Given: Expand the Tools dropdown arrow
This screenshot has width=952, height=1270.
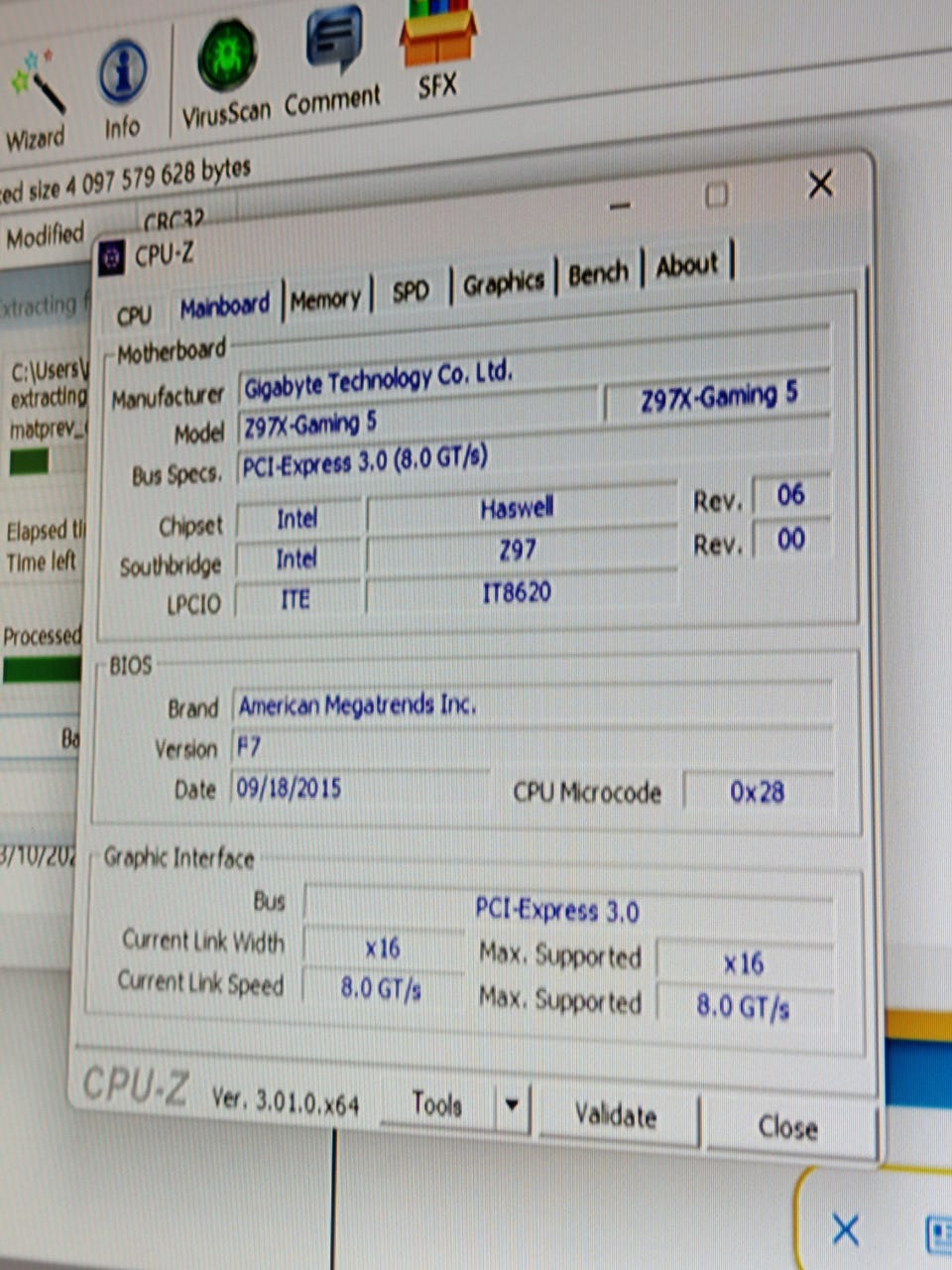Looking at the screenshot, I should 512,1104.
